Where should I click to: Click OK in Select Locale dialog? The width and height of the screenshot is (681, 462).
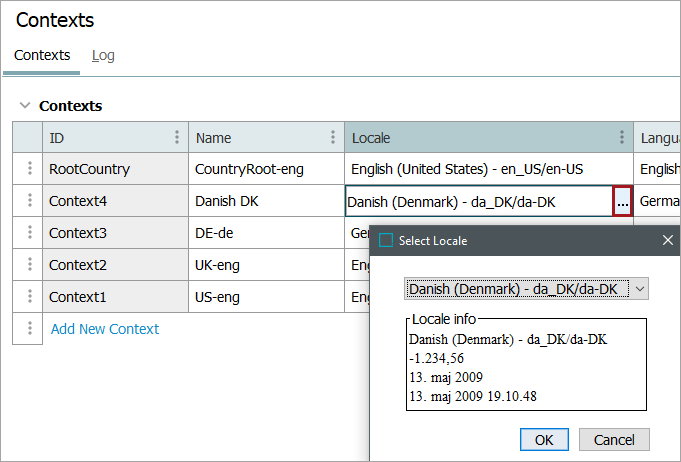pyautogui.click(x=544, y=440)
